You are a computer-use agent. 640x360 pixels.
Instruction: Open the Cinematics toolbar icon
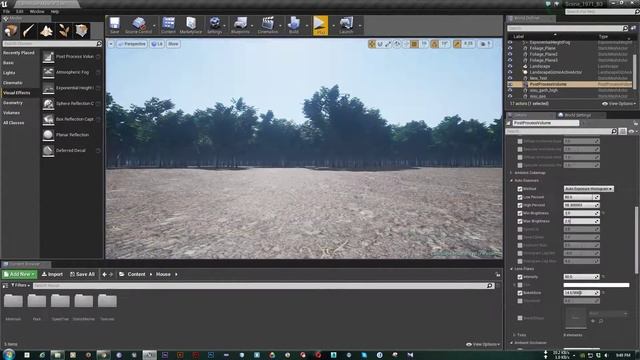[268, 25]
